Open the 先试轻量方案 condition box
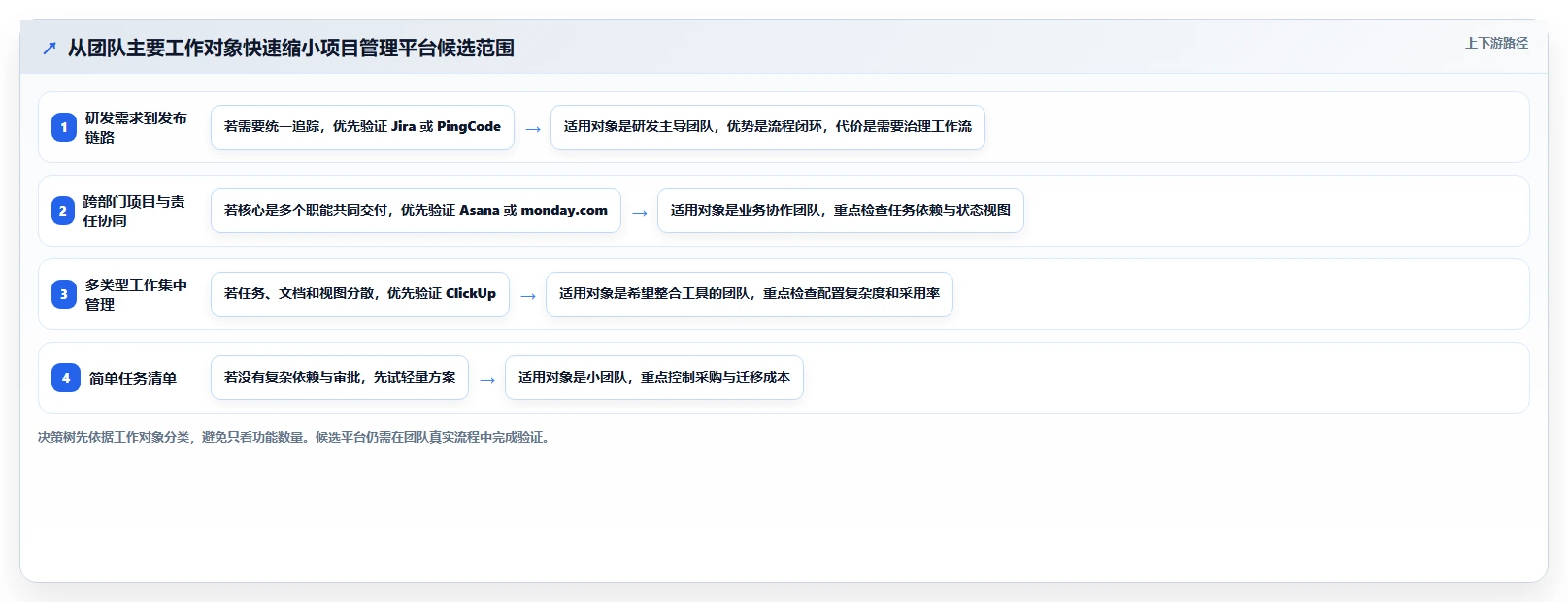This screenshot has width=1568, height=602. click(340, 378)
